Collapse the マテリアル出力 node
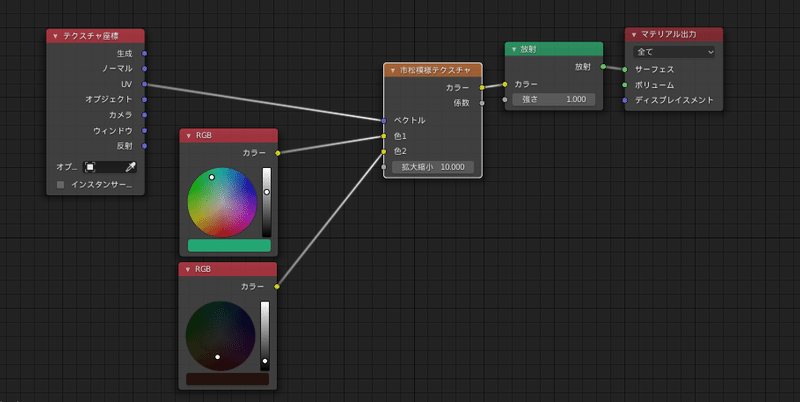The width and height of the screenshot is (800, 402). tap(634, 35)
